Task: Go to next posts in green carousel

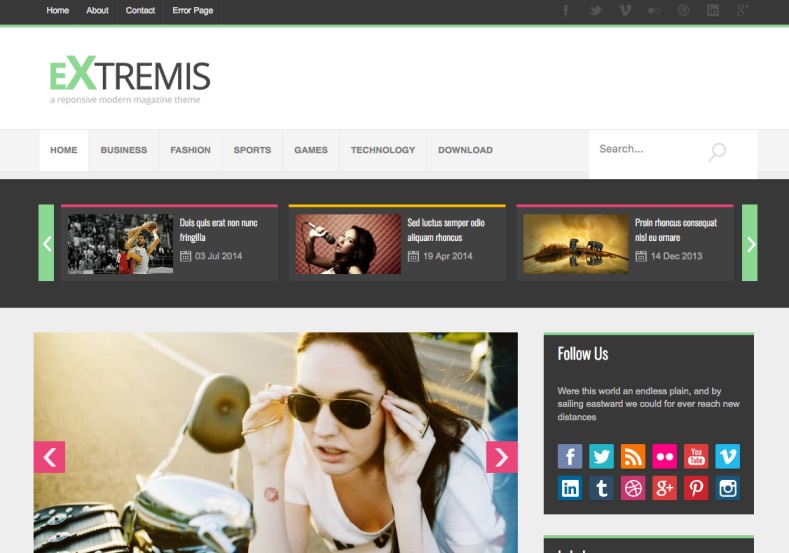Action: point(750,243)
